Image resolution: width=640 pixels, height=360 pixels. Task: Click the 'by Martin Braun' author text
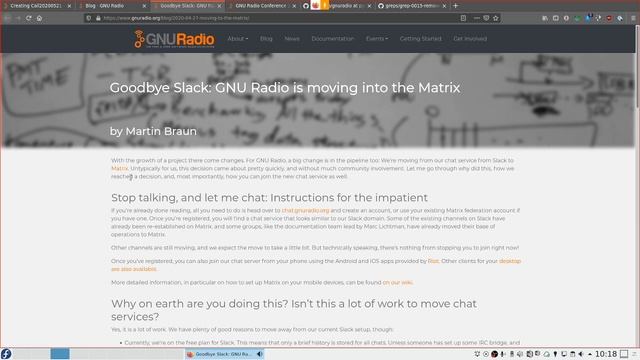click(x=153, y=131)
